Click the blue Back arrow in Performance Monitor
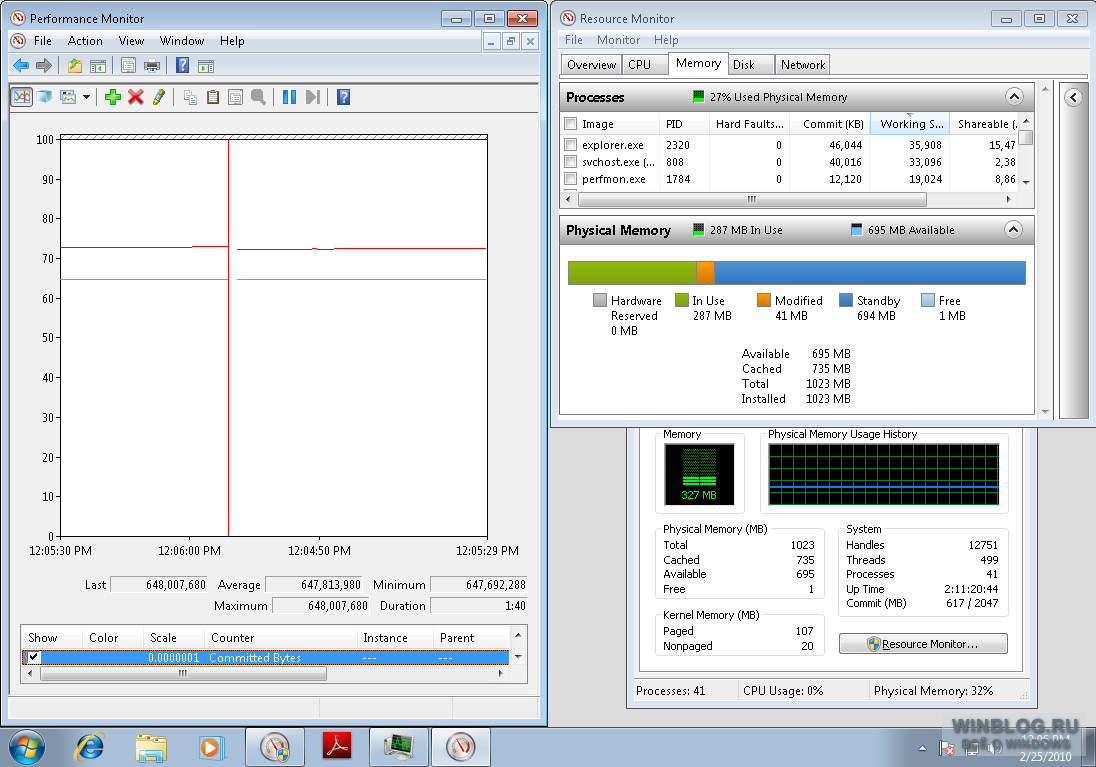Image resolution: width=1096 pixels, height=767 pixels. tap(21, 66)
